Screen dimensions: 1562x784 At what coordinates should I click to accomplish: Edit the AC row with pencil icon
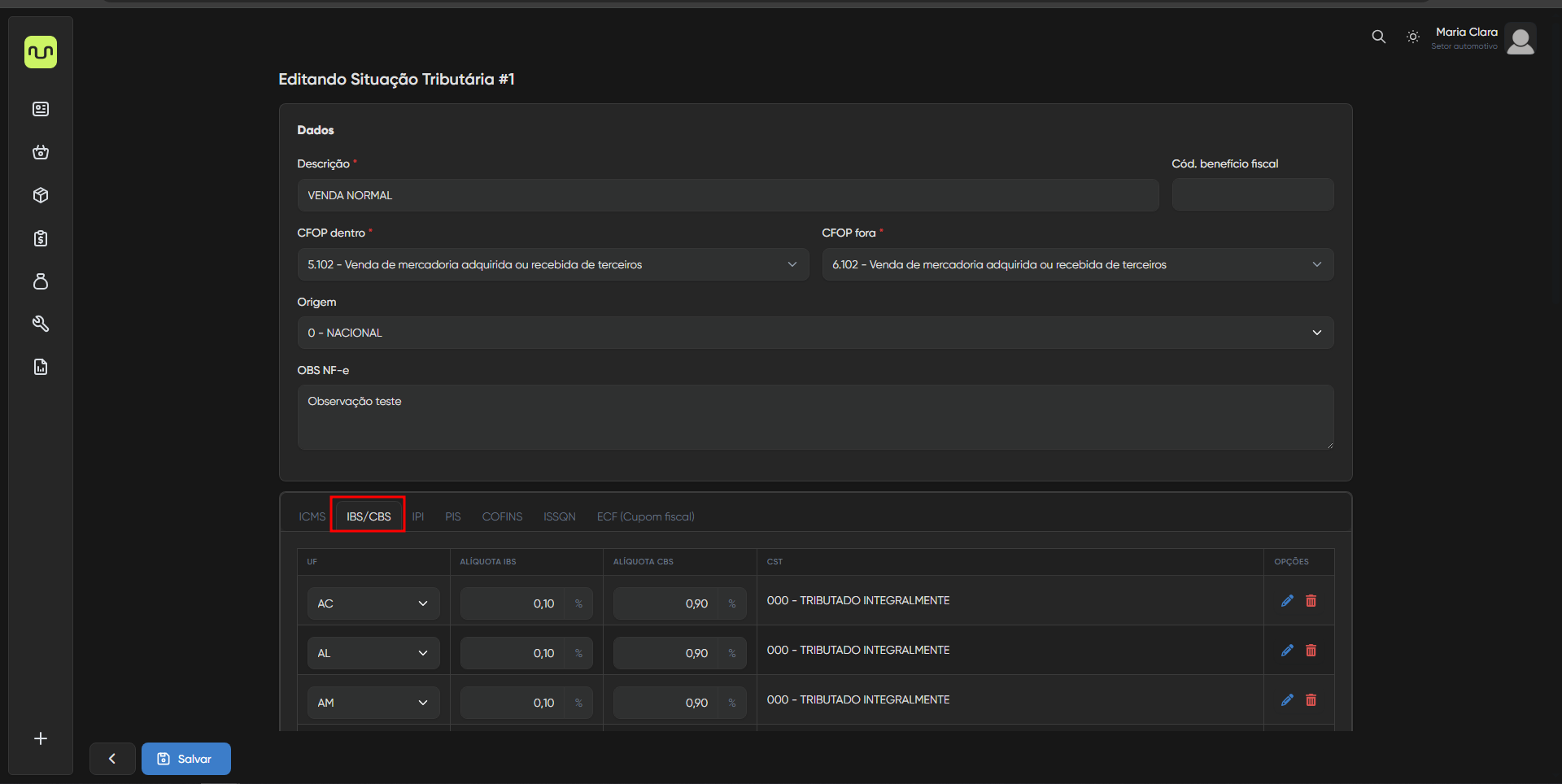1287,601
